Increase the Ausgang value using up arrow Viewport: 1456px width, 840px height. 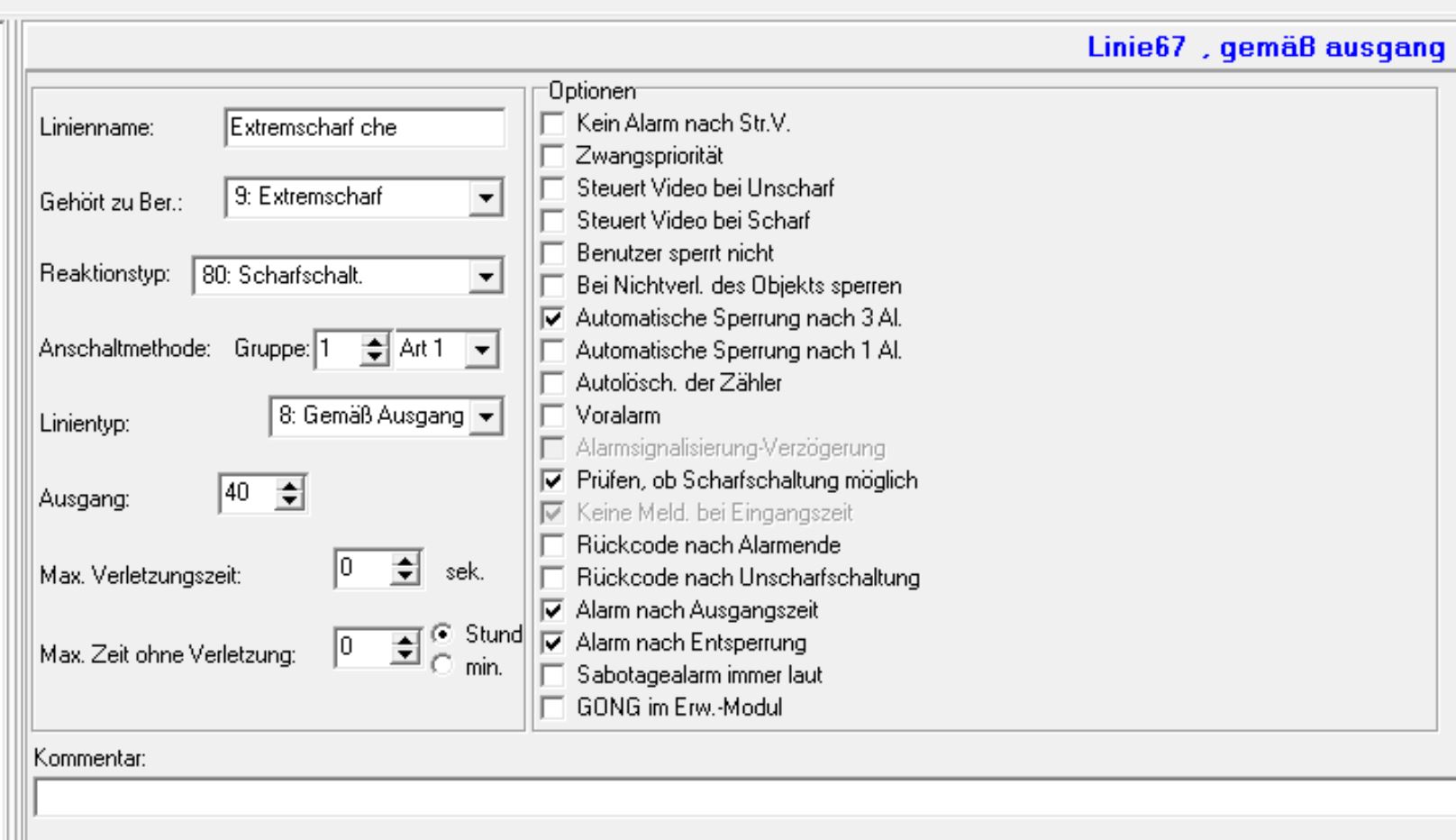(289, 487)
